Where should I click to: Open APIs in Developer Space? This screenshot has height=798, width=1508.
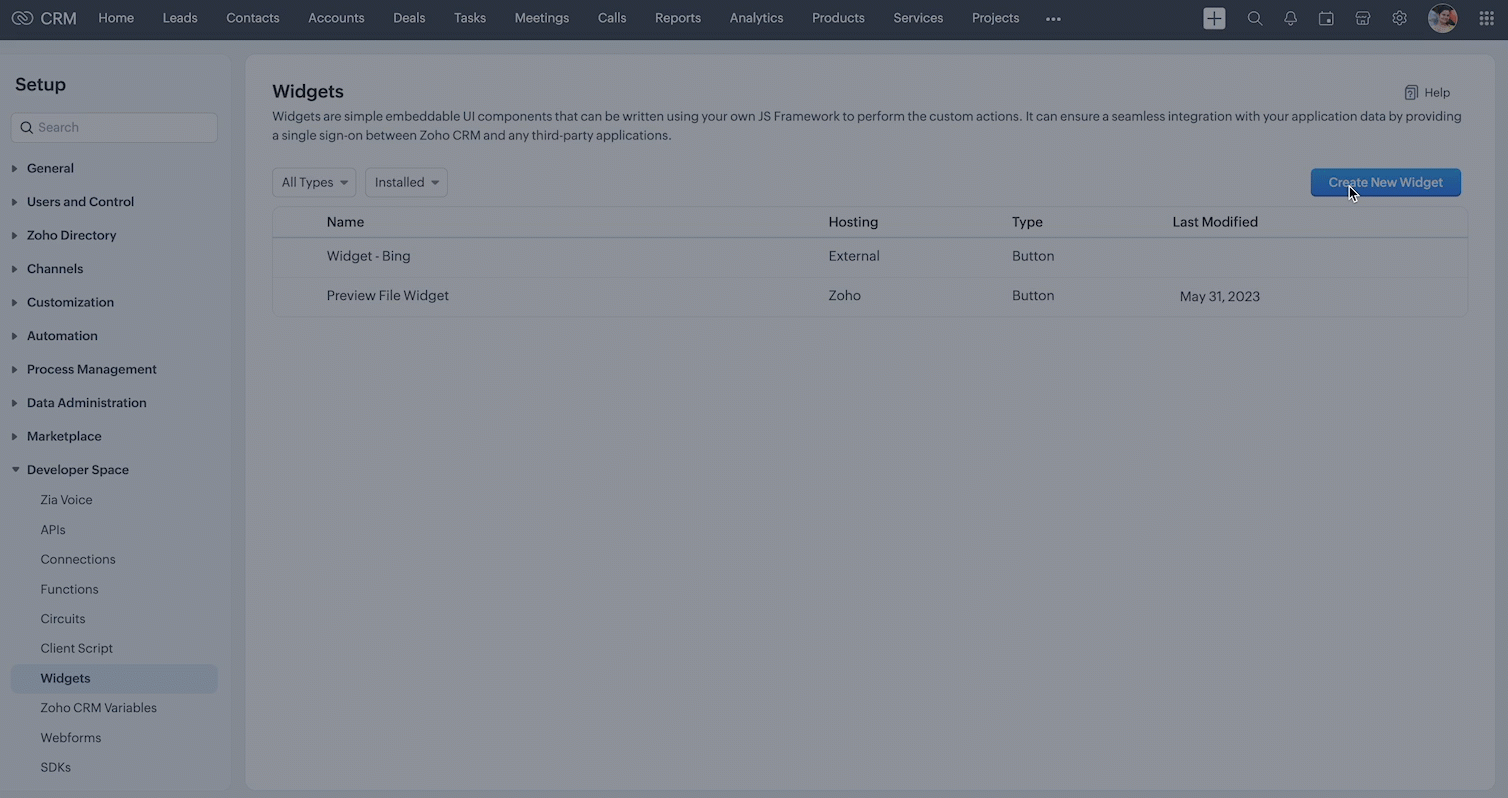pos(53,530)
